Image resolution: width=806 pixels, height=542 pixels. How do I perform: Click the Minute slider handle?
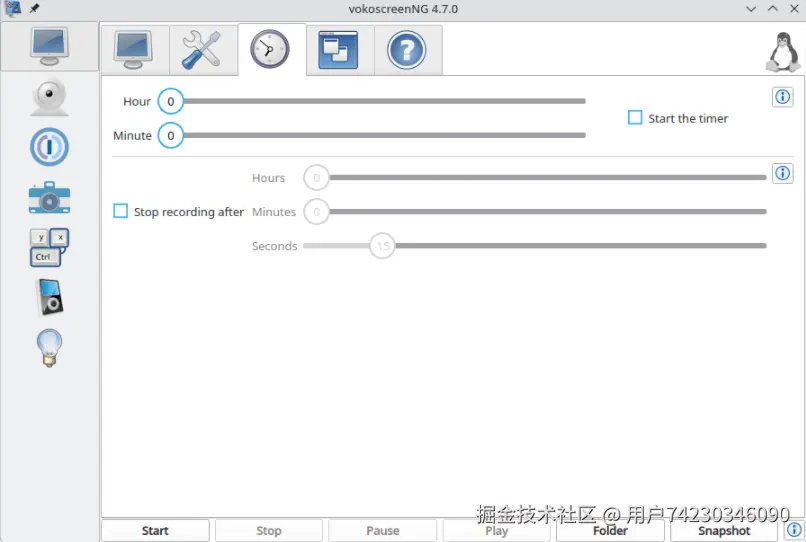coord(171,136)
